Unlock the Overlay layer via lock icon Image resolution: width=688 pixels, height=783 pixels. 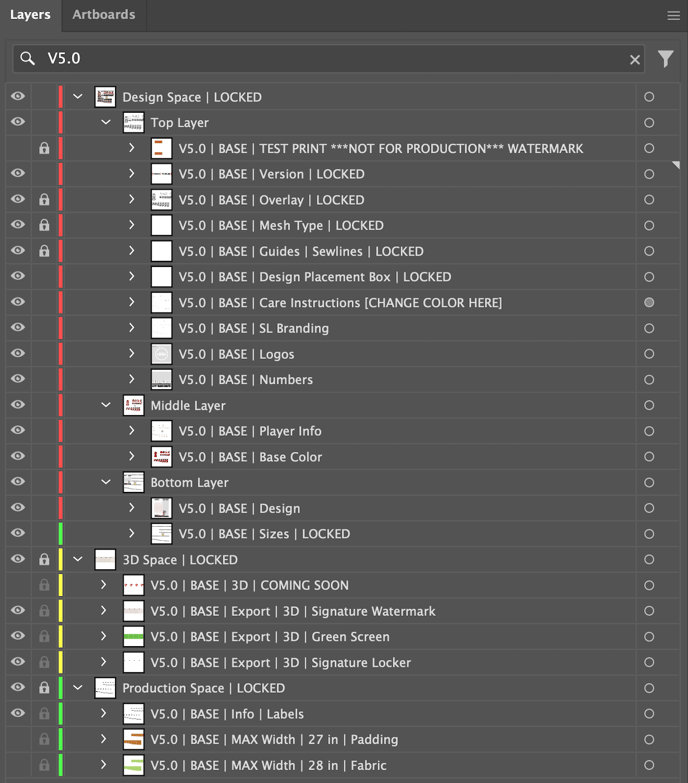(x=44, y=200)
